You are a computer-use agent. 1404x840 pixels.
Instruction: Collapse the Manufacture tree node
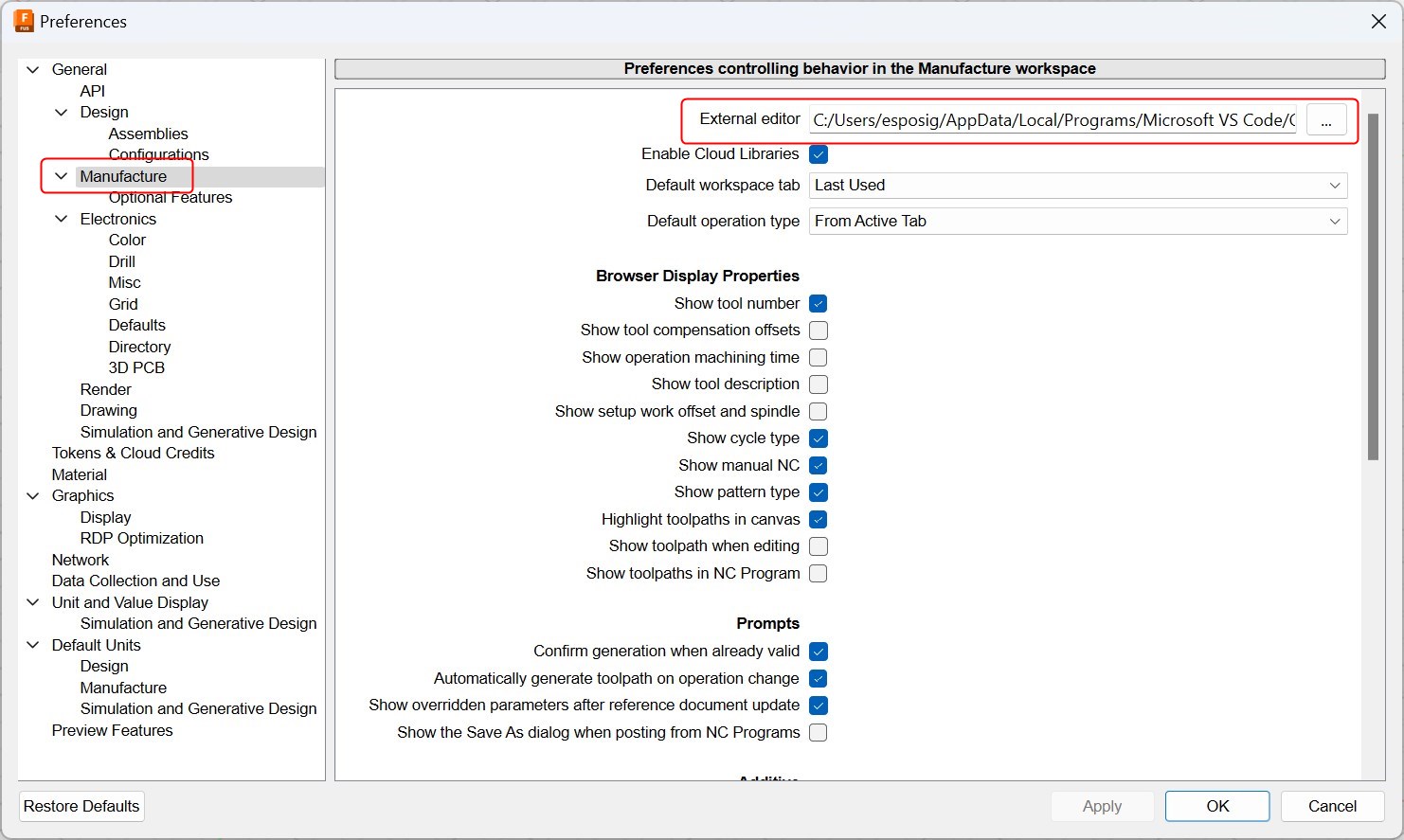tap(62, 176)
